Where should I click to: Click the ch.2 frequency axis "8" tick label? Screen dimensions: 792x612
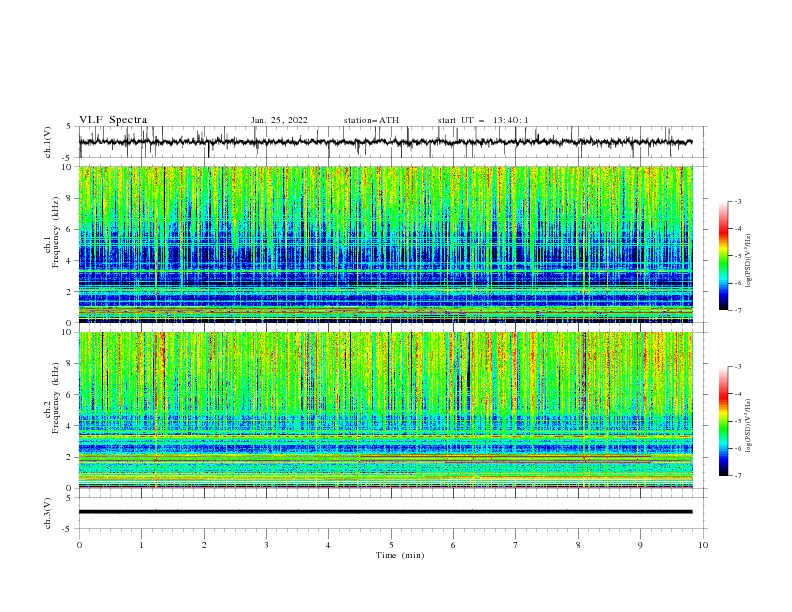click(x=70, y=363)
